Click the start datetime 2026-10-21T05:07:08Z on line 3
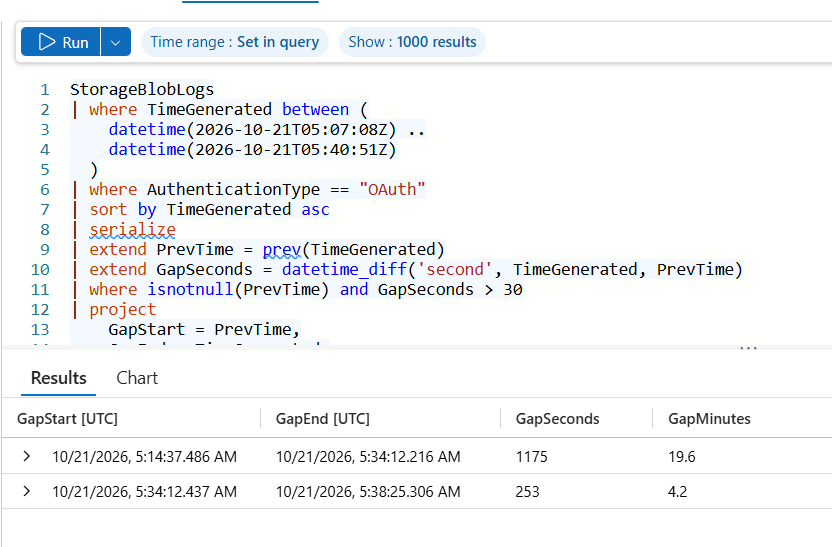The image size is (832, 547). point(291,129)
